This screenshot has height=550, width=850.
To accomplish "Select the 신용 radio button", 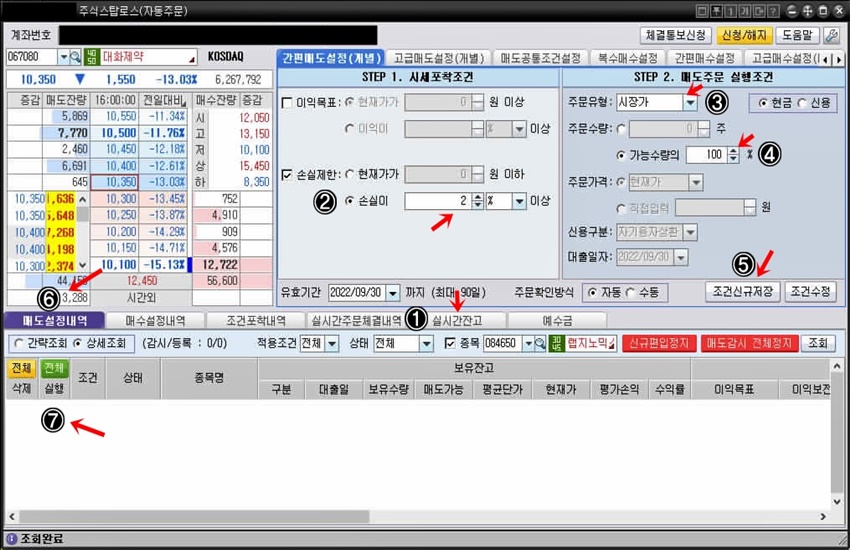I will pos(802,103).
